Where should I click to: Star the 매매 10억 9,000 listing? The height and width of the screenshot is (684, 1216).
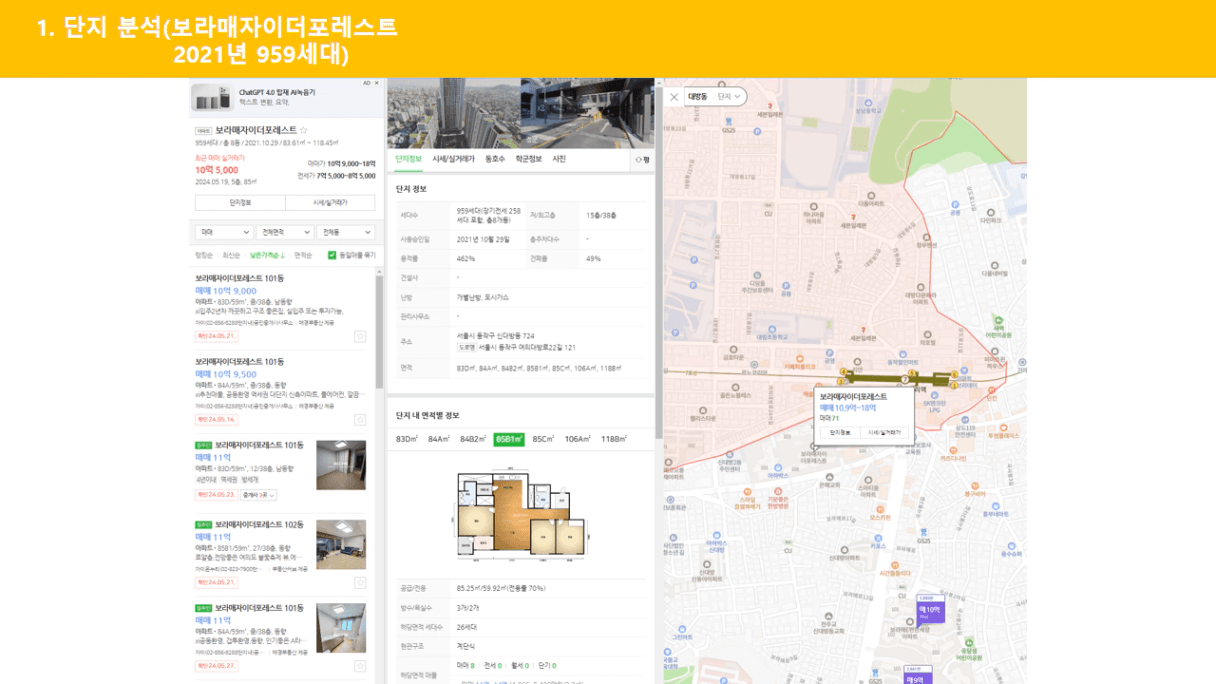(x=360, y=336)
